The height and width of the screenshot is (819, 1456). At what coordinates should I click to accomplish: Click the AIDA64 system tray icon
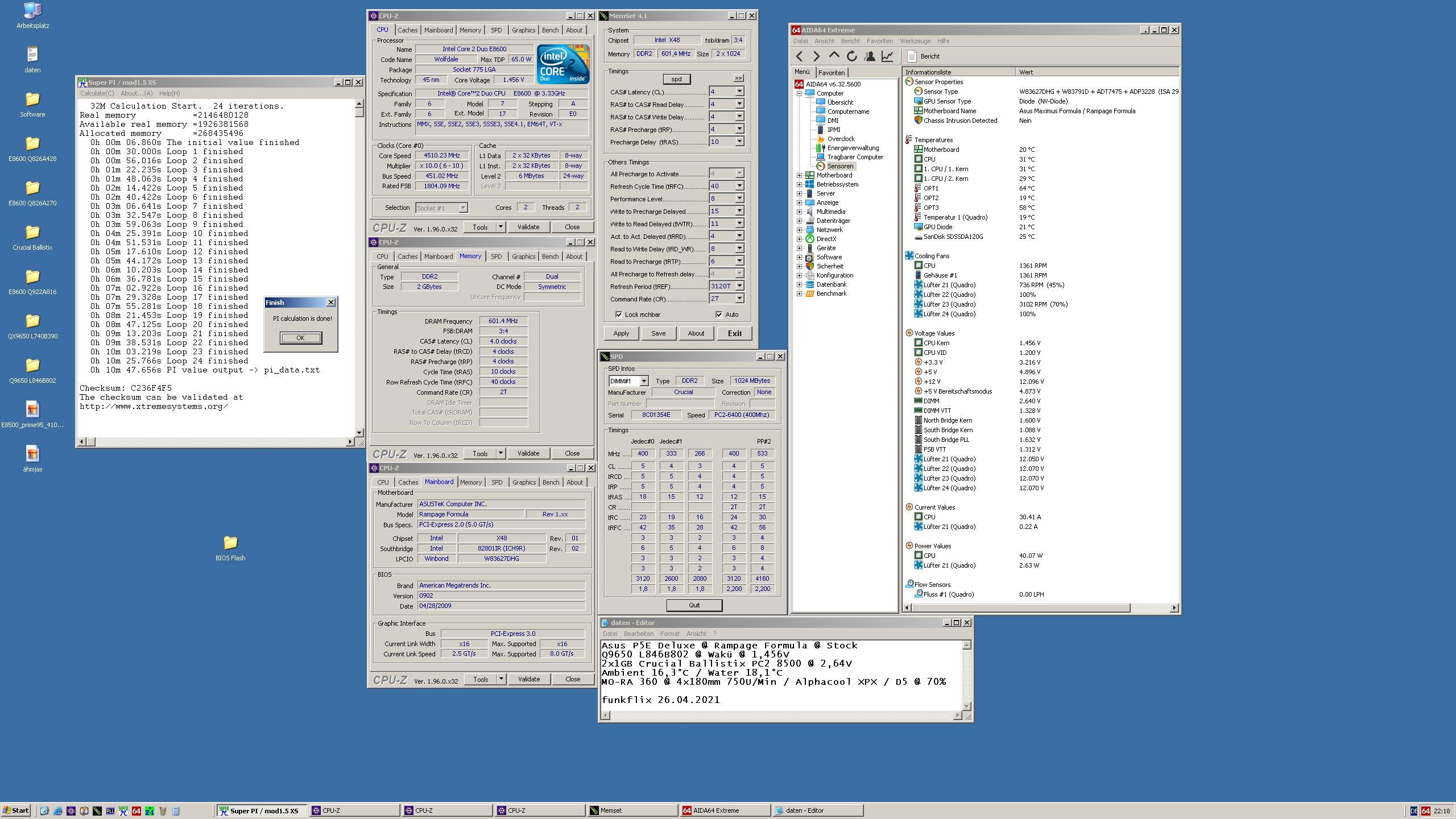[x=1425, y=811]
